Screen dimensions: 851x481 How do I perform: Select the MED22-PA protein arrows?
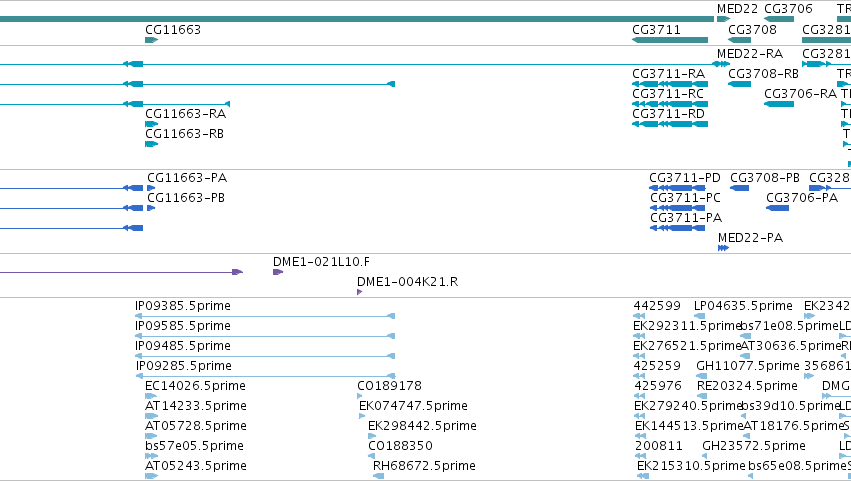[723, 248]
